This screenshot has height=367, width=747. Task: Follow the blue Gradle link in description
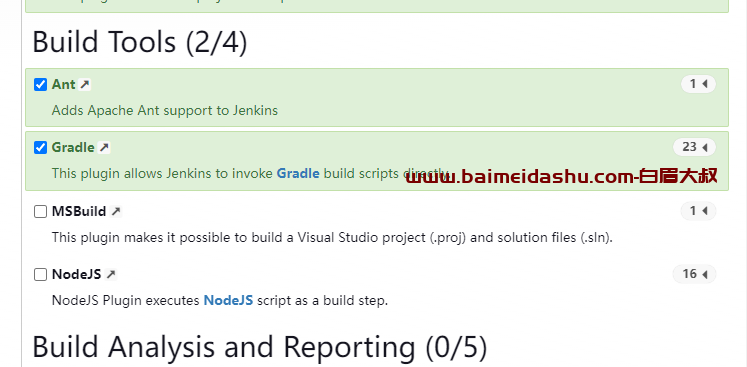[x=298, y=173]
